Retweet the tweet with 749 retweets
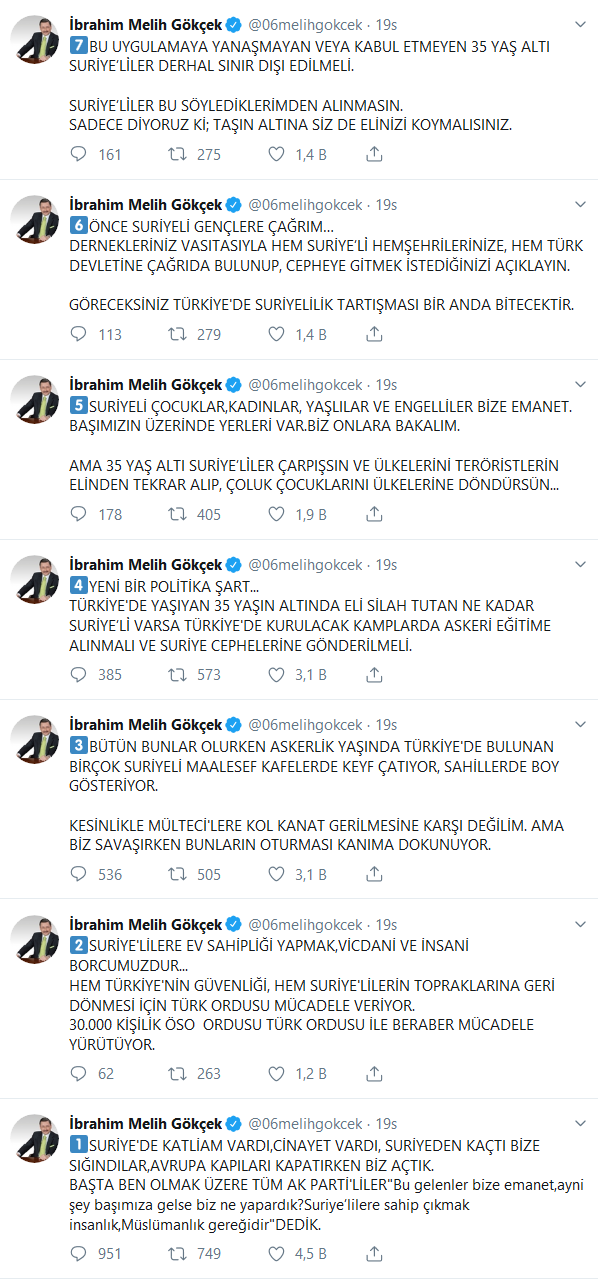The height and width of the screenshot is (1283, 598). pos(176,1253)
